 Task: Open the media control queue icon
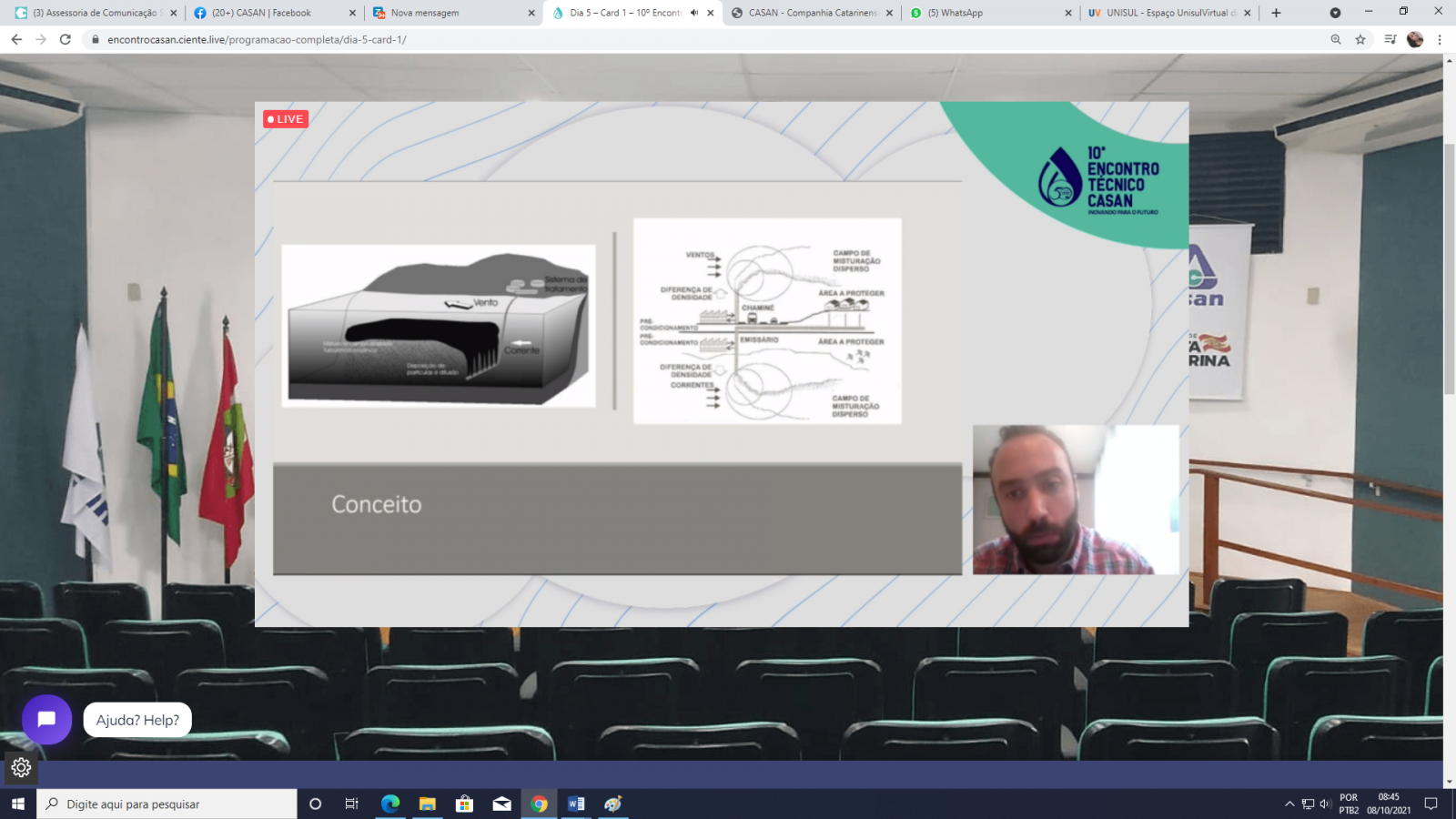click(x=1390, y=39)
